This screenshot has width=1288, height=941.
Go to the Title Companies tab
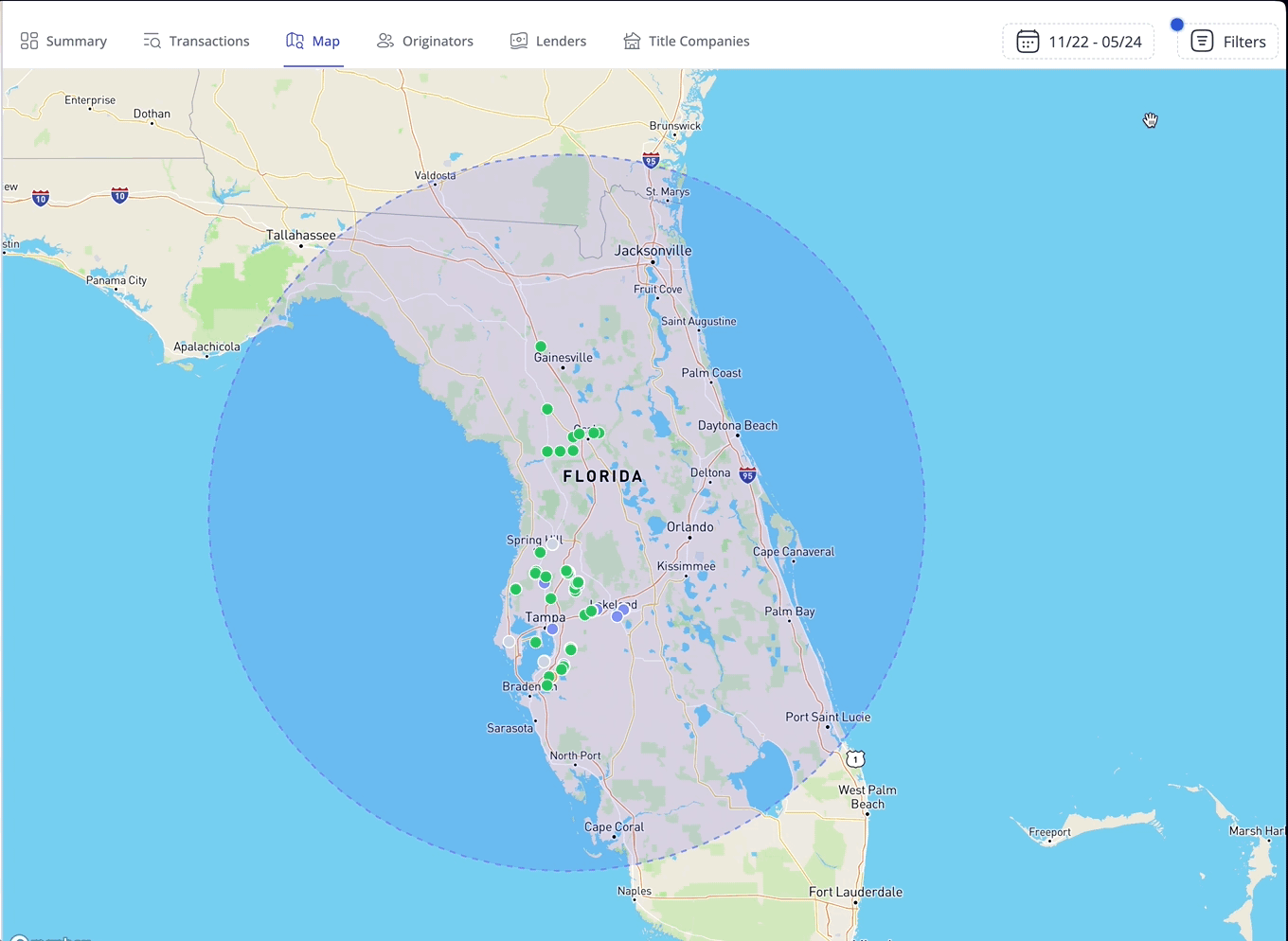pos(699,41)
